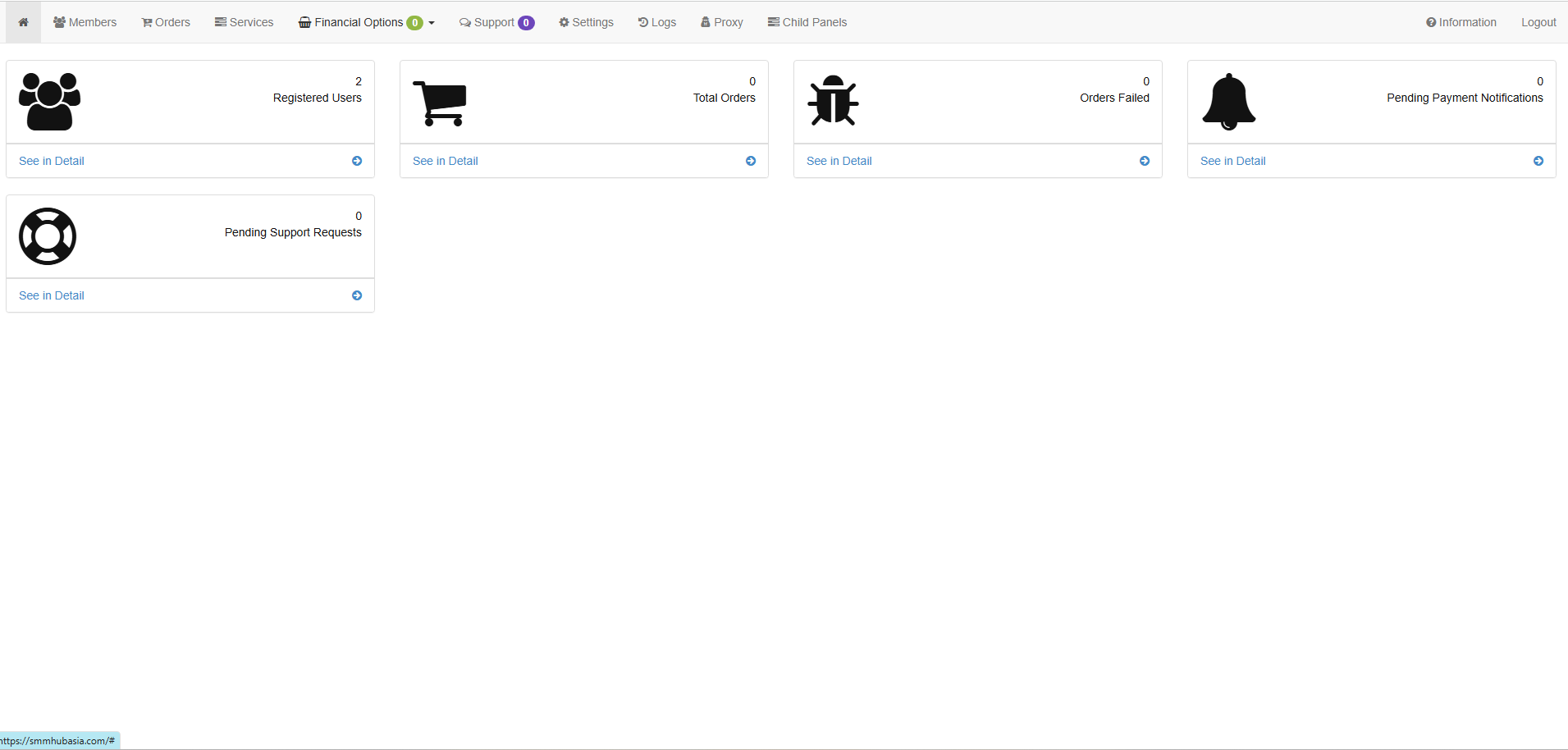The width and height of the screenshot is (1568, 750).
Task: Open the Settings page
Action: (x=586, y=22)
